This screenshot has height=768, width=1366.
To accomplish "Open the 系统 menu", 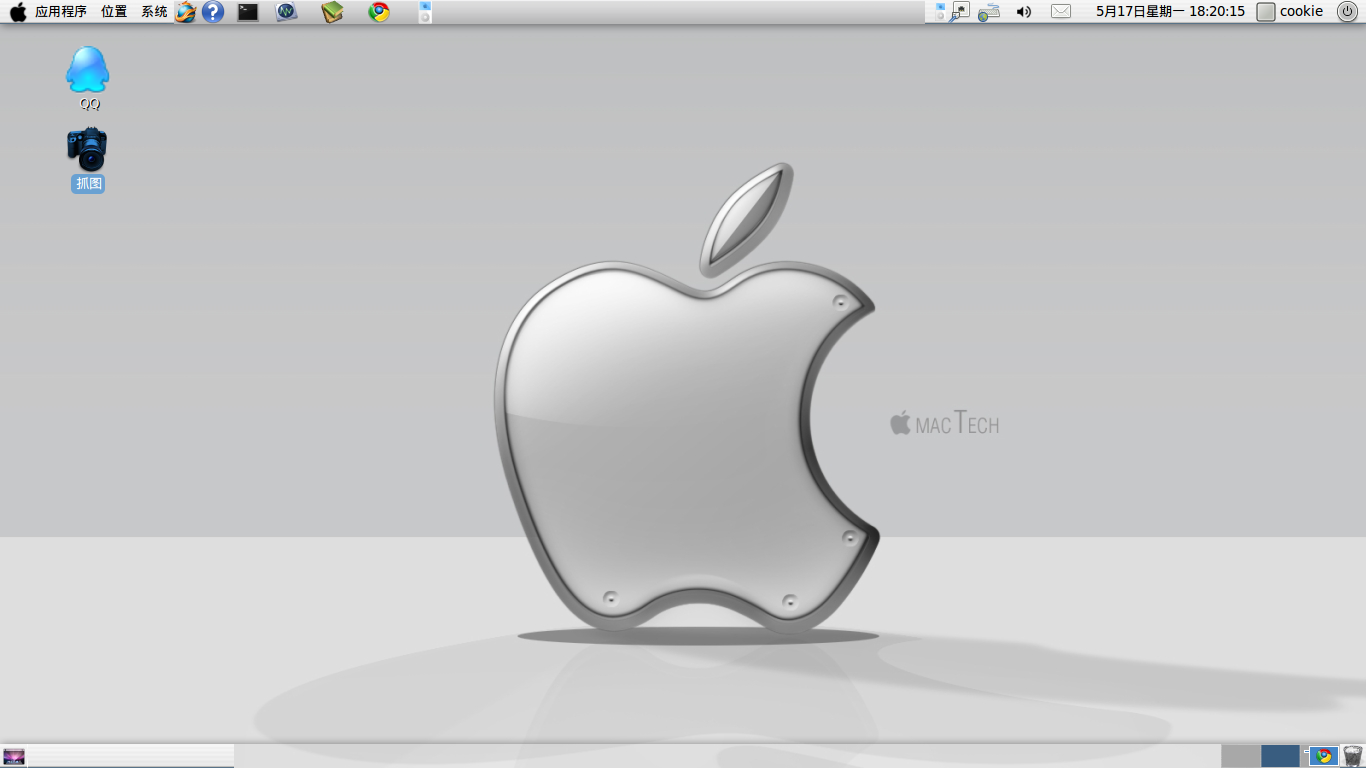I will pyautogui.click(x=154, y=12).
